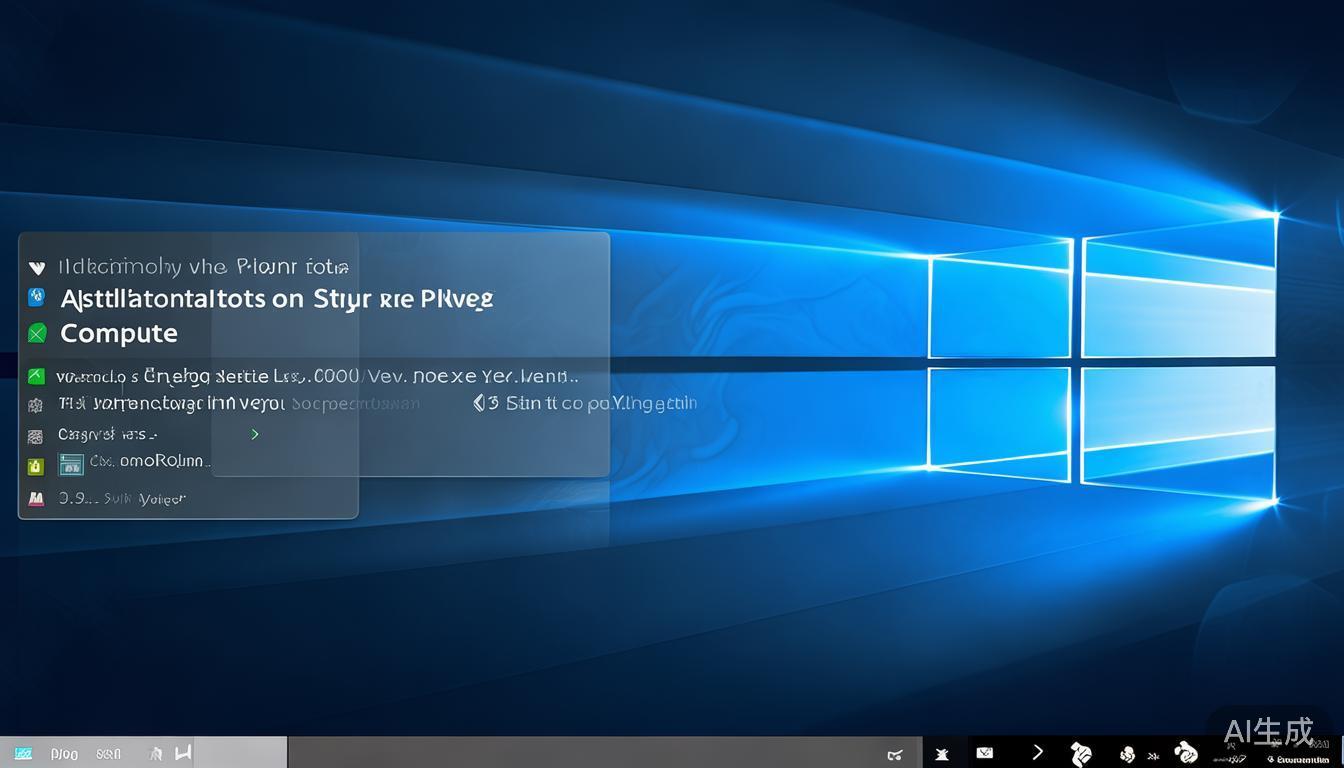
Task: Expand tray with the right-chevron arrow
Action: (x=1037, y=752)
